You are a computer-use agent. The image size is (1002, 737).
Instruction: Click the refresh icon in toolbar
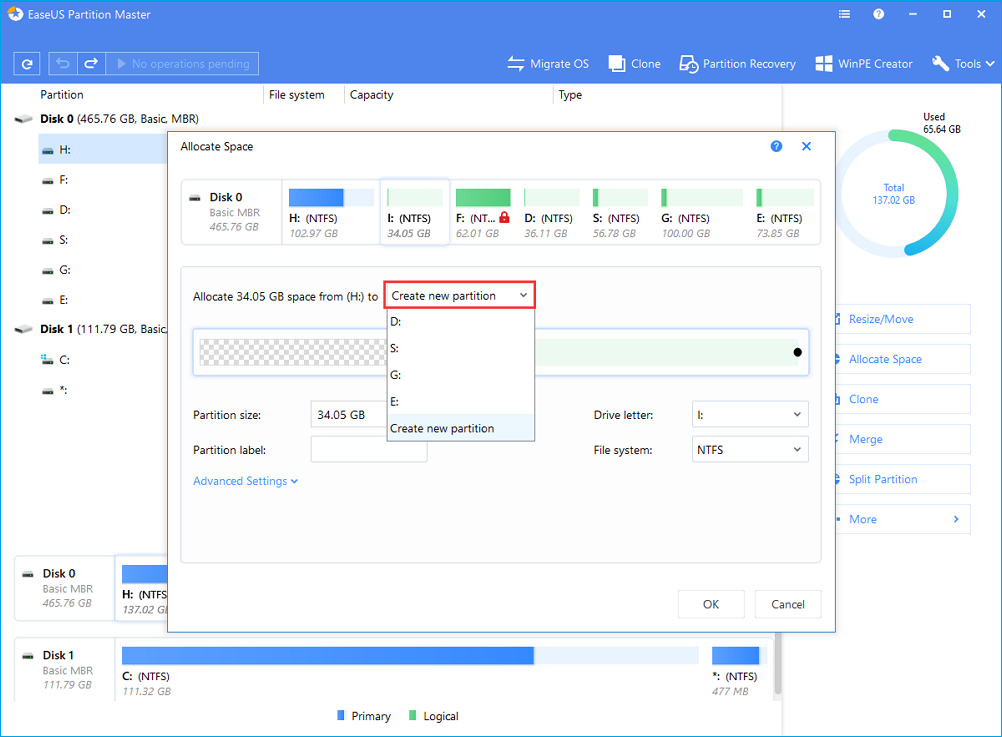(x=27, y=64)
